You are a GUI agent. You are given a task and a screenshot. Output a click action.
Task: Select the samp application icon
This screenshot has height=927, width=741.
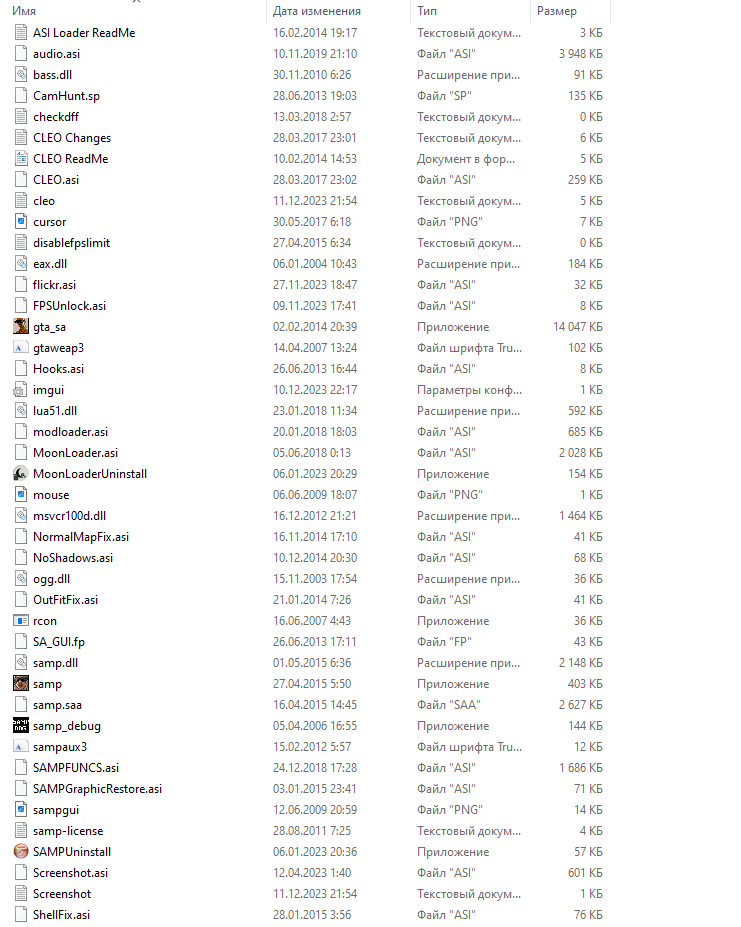21,683
